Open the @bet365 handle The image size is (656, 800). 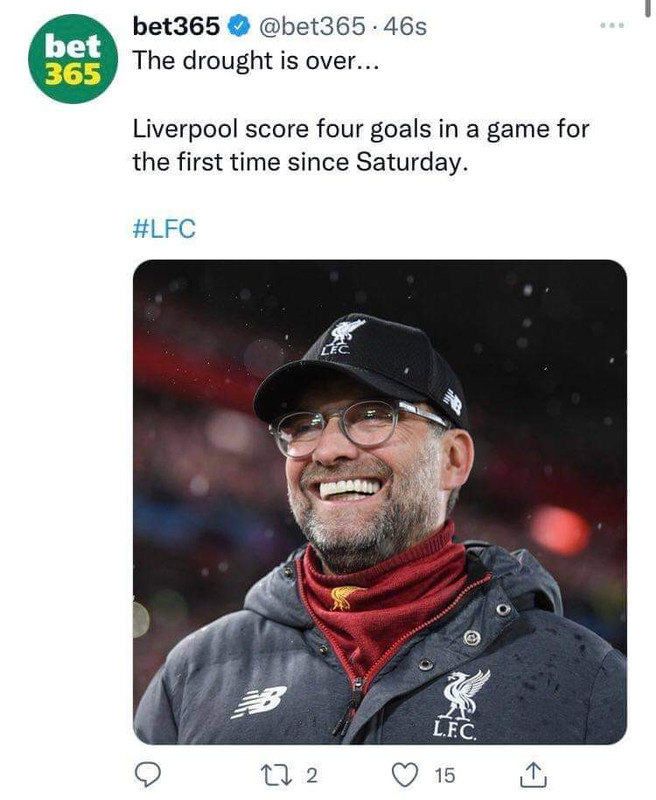pos(312,27)
